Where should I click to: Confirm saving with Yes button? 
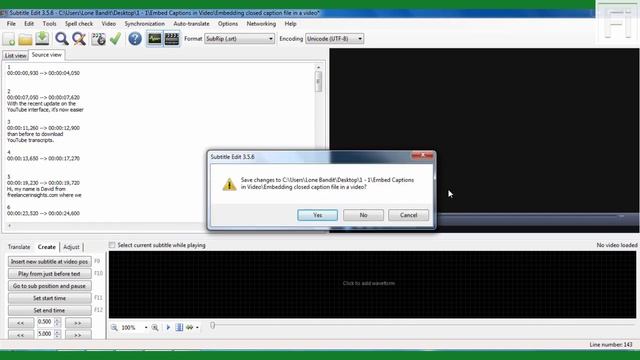coord(318,215)
